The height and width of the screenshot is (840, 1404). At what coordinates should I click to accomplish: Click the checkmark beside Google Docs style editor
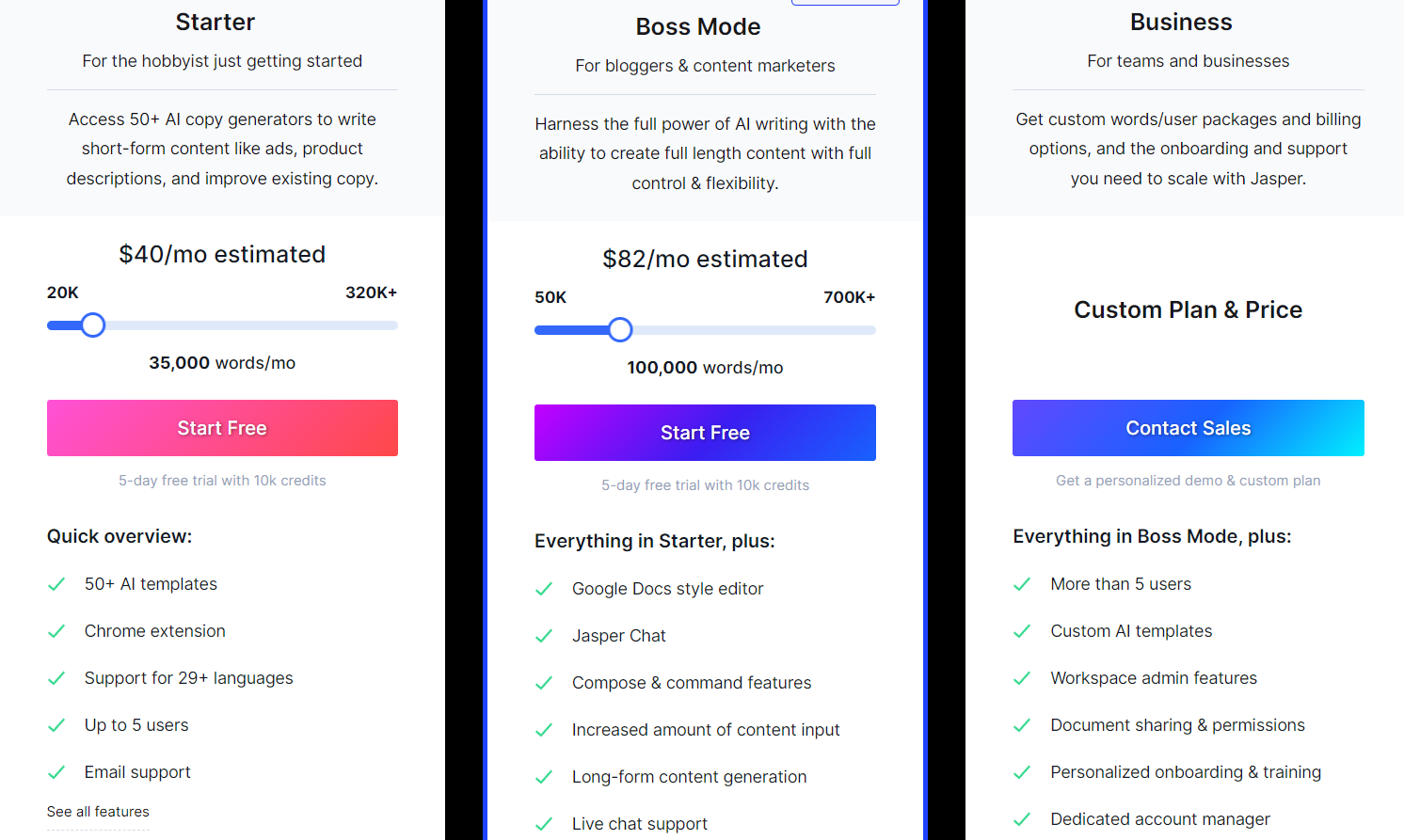[x=544, y=589]
